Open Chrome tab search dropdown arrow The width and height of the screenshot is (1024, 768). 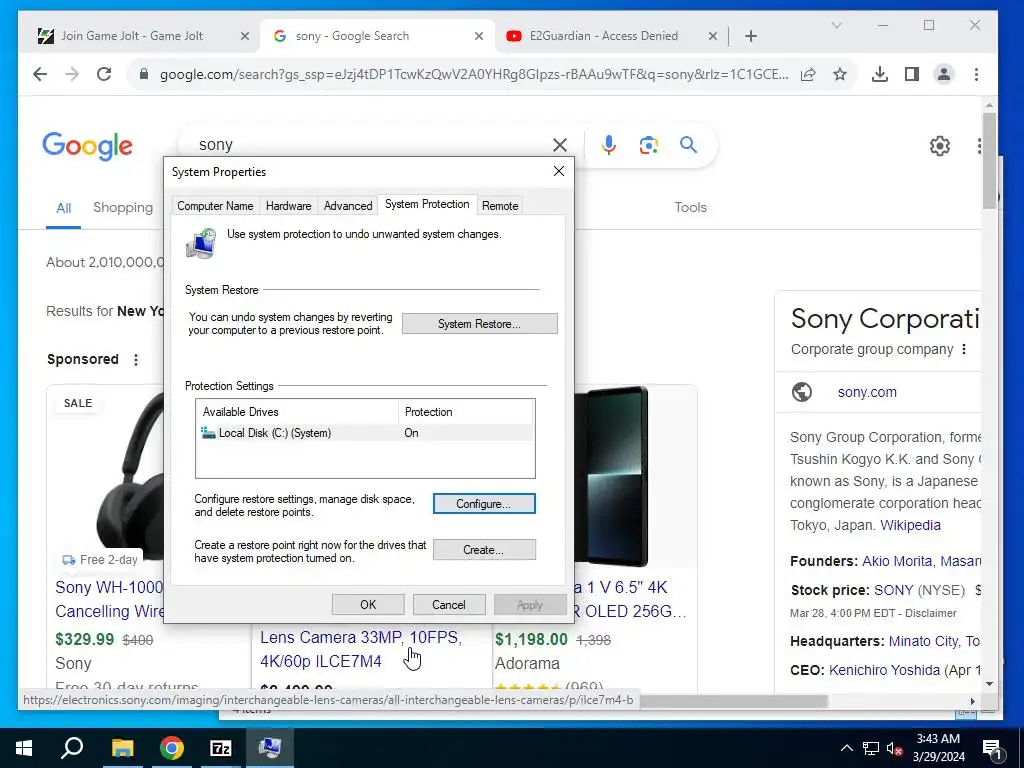click(x=837, y=25)
